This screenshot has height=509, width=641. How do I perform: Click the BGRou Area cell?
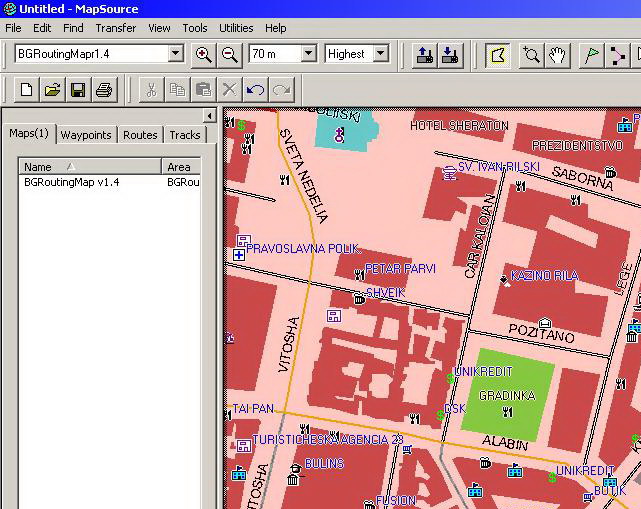click(183, 182)
